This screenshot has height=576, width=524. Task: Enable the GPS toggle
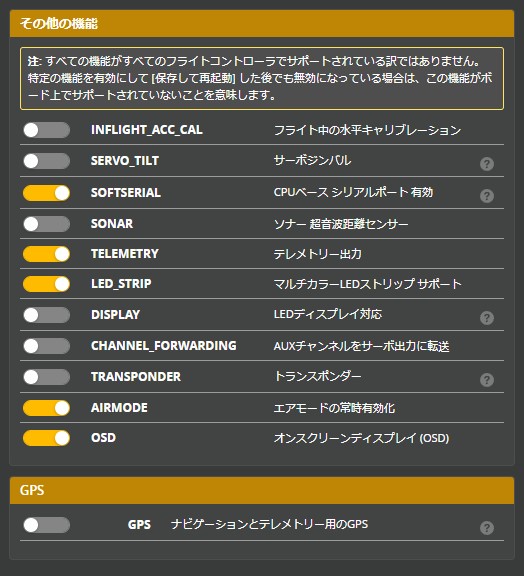[x=46, y=525]
